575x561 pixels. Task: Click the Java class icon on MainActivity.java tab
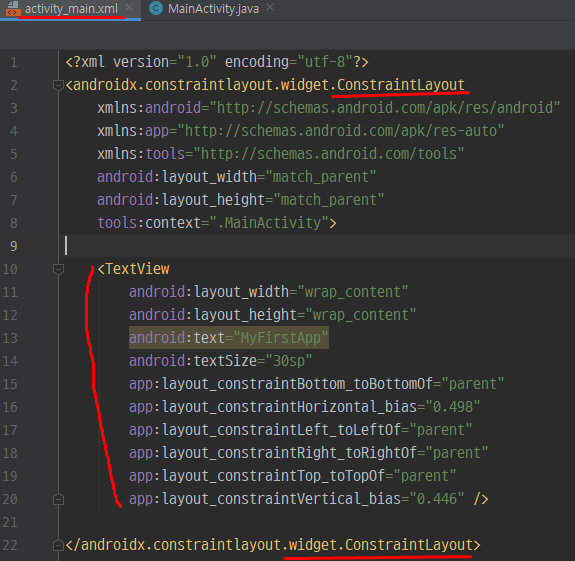pos(156,8)
